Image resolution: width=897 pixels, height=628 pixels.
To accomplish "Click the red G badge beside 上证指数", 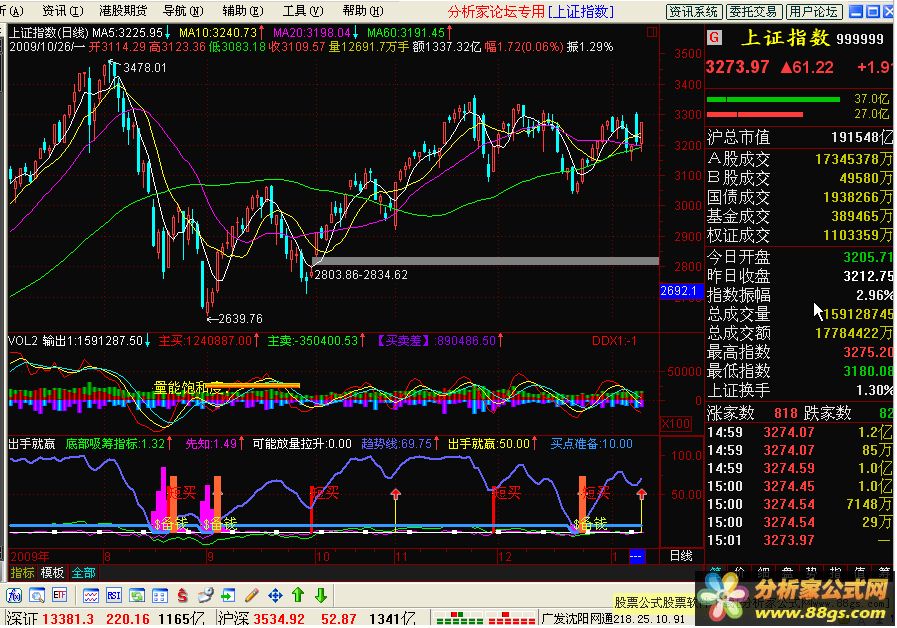I will point(714,38).
